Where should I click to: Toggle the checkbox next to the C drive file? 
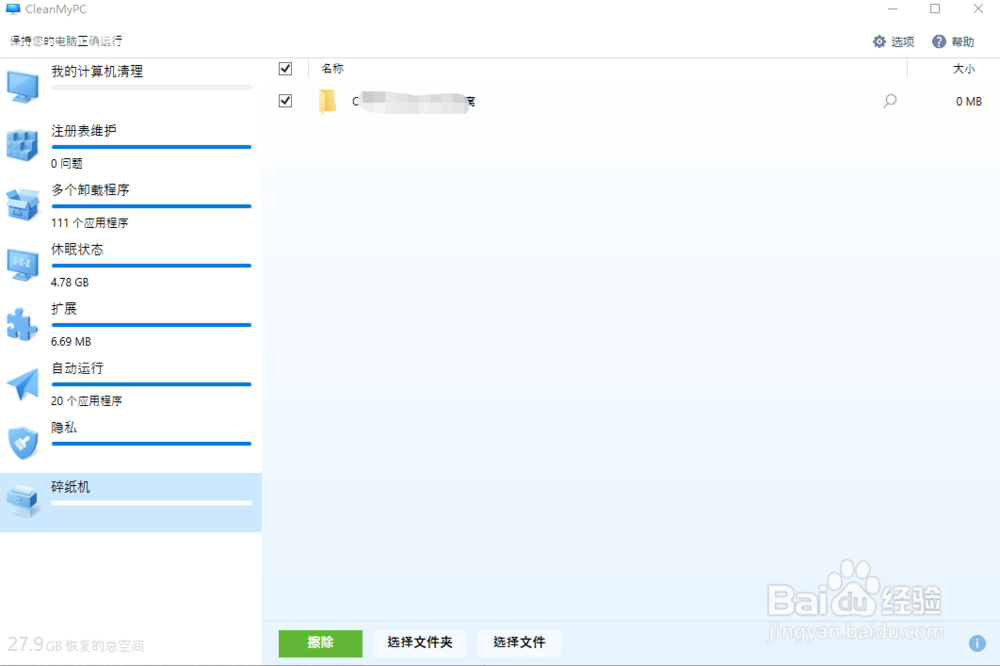285,101
